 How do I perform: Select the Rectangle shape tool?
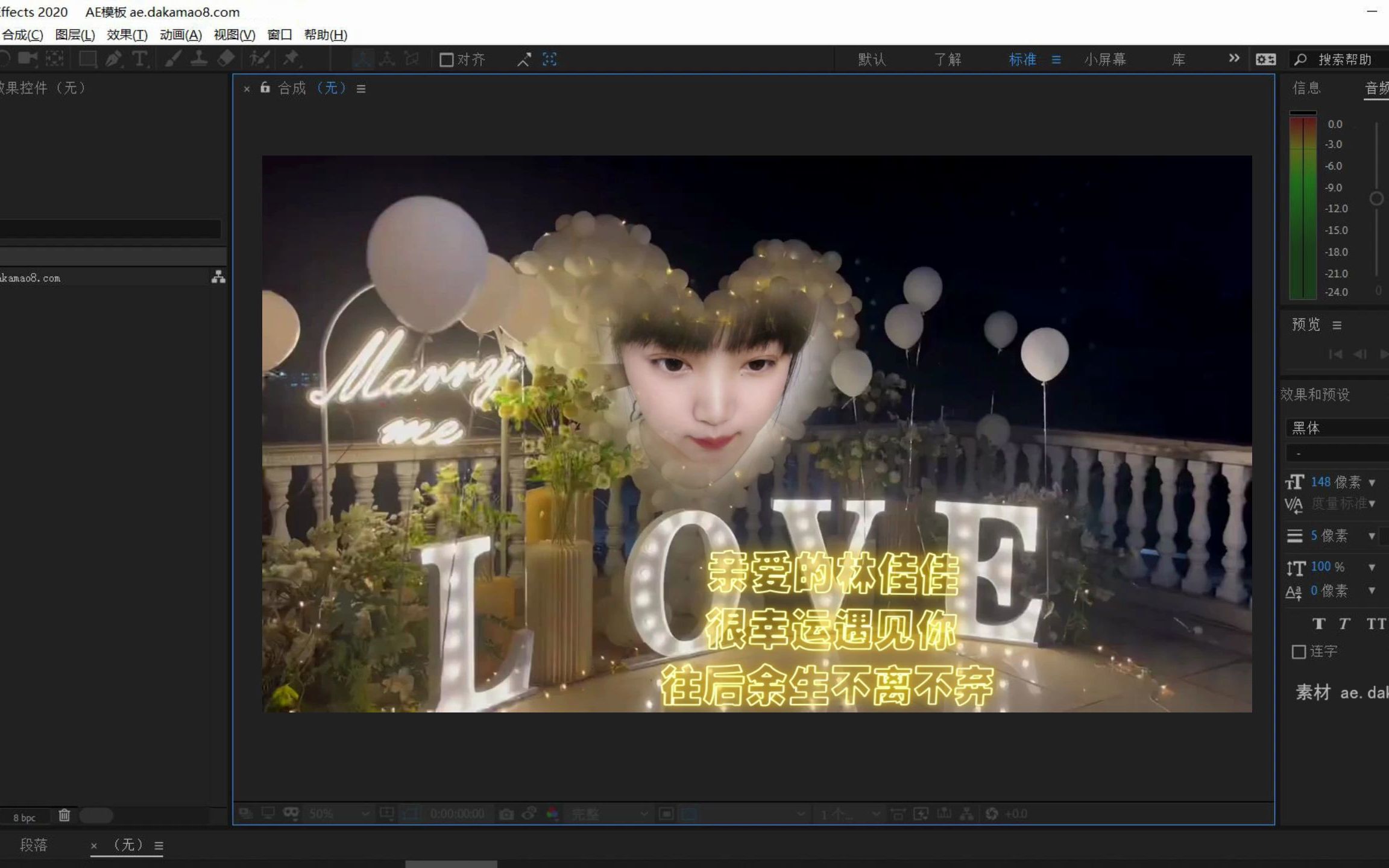(88, 59)
